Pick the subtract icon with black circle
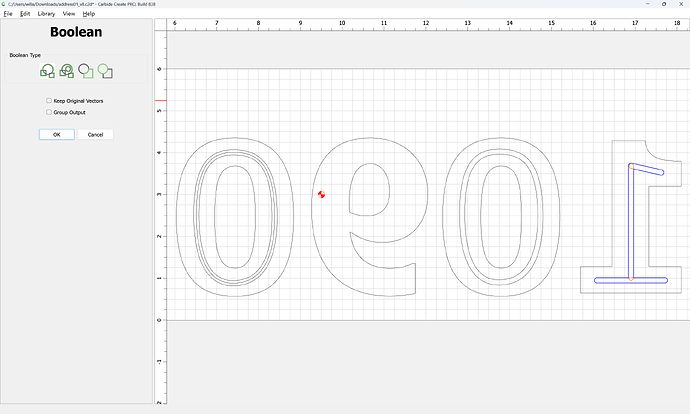690x414 pixels. pos(86,71)
